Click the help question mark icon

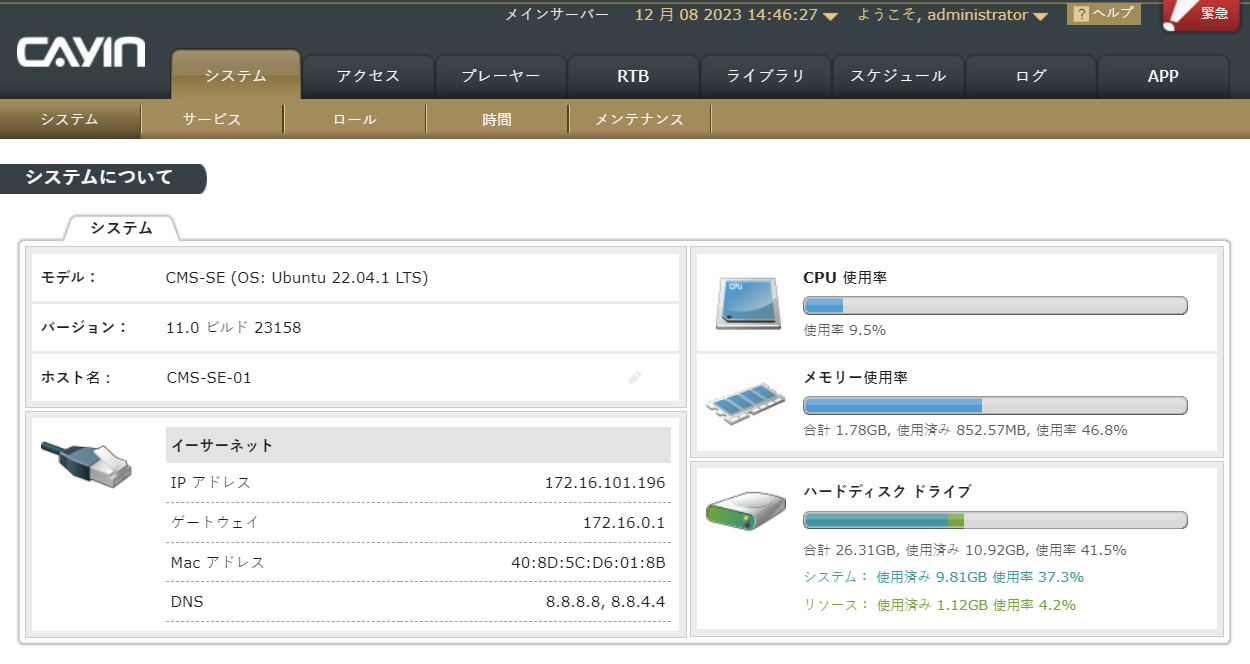click(1080, 14)
